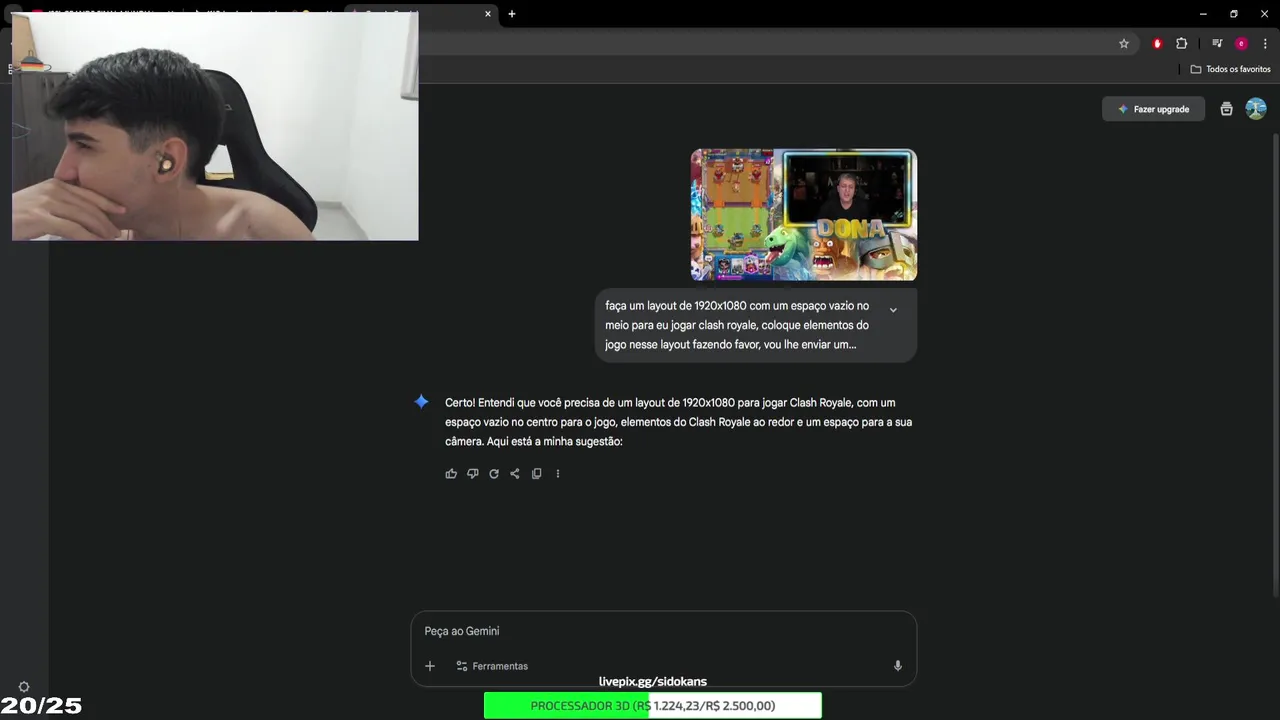This screenshot has width=1280, height=720.
Task: Open more options for the response
Action: click(x=558, y=474)
